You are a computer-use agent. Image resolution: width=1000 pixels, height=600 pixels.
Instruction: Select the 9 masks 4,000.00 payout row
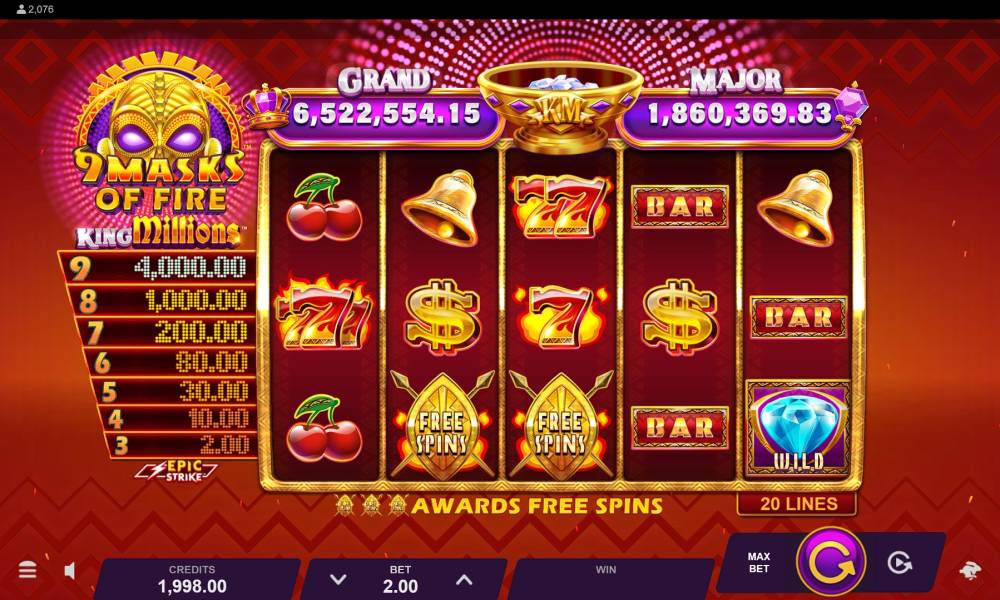coord(158,268)
